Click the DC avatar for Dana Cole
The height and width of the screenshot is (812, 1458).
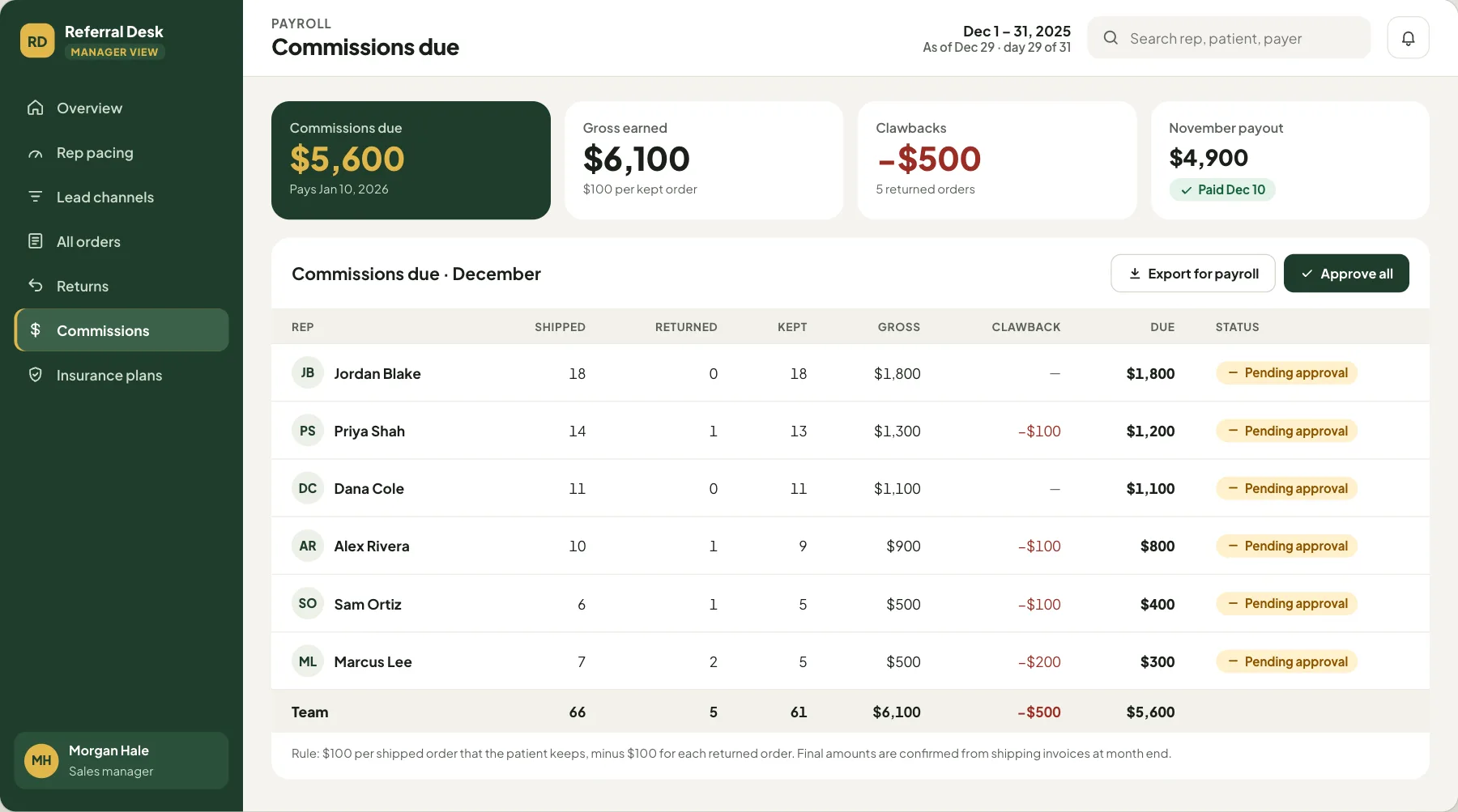pyautogui.click(x=308, y=488)
